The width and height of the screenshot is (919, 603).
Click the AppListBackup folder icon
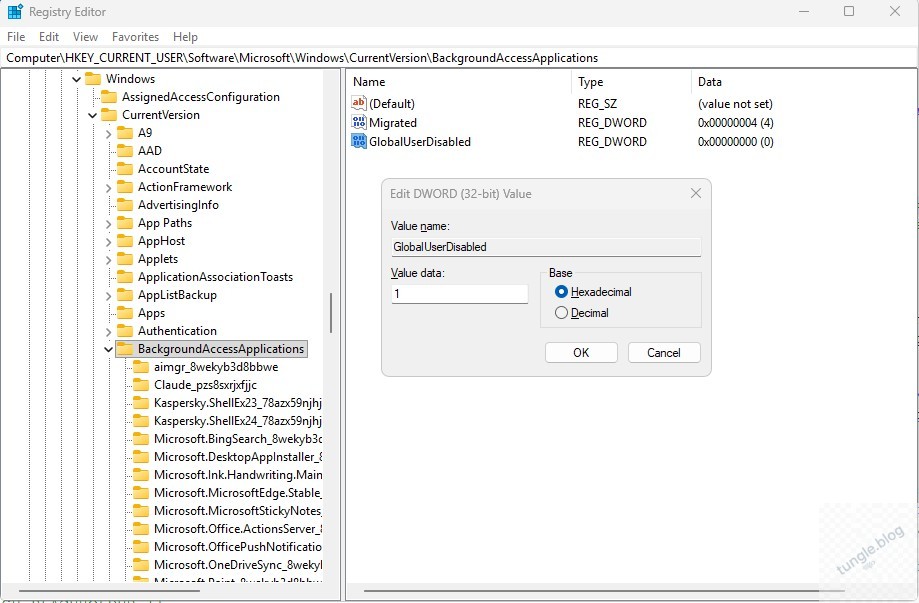(125, 295)
